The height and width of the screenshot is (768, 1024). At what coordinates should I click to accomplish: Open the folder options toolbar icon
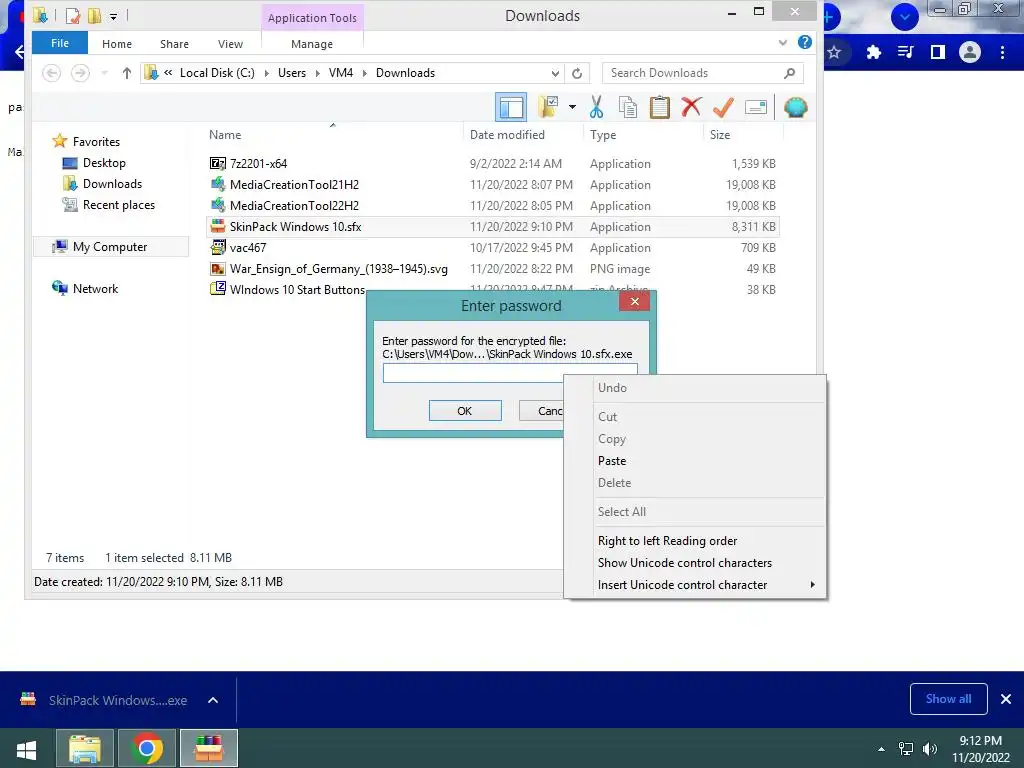coord(548,107)
